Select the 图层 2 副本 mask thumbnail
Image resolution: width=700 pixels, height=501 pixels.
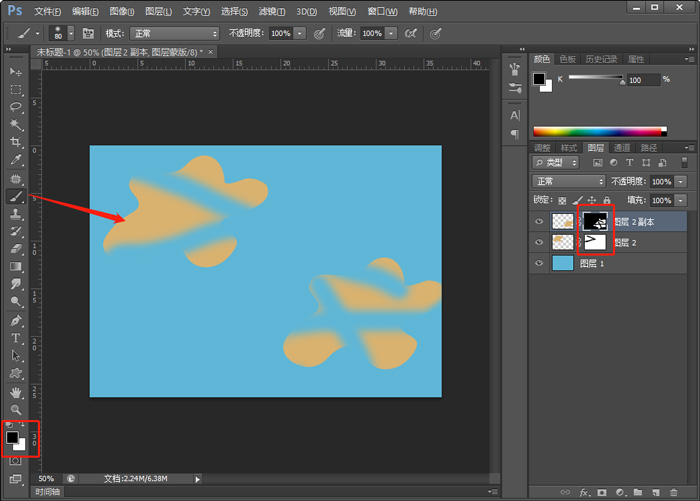pyautogui.click(x=596, y=221)
